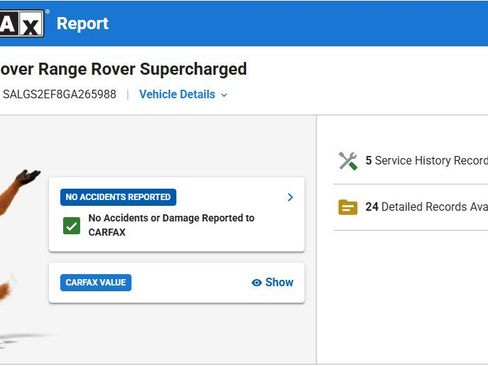Click No Accidents or Damage Reported text

click(171, 225)
